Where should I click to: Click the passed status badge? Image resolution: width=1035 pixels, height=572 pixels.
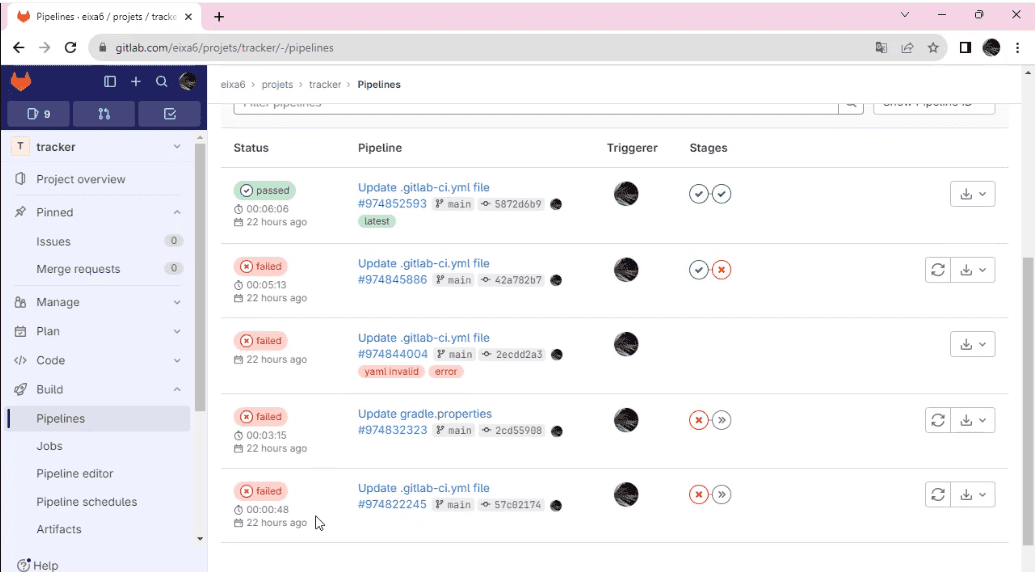pos(265,190)
